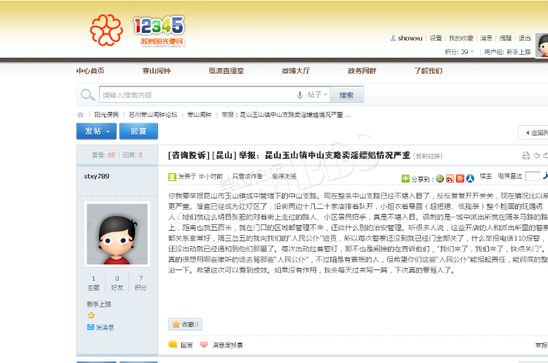Click into the search content field
This screenshot has height=363, width=548.
(197, 95)
